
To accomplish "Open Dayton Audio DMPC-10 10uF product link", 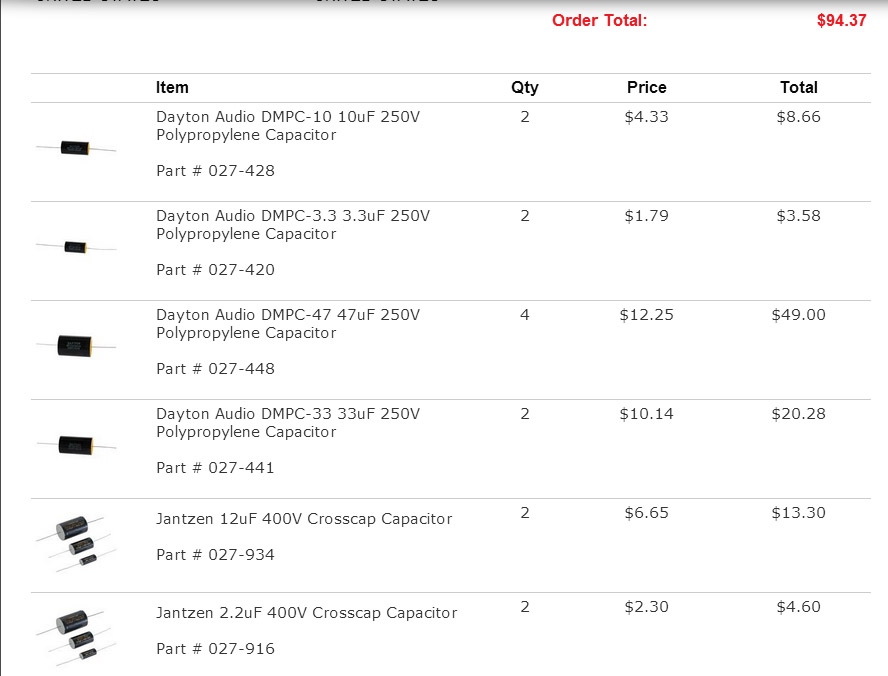I will (287, 126).
